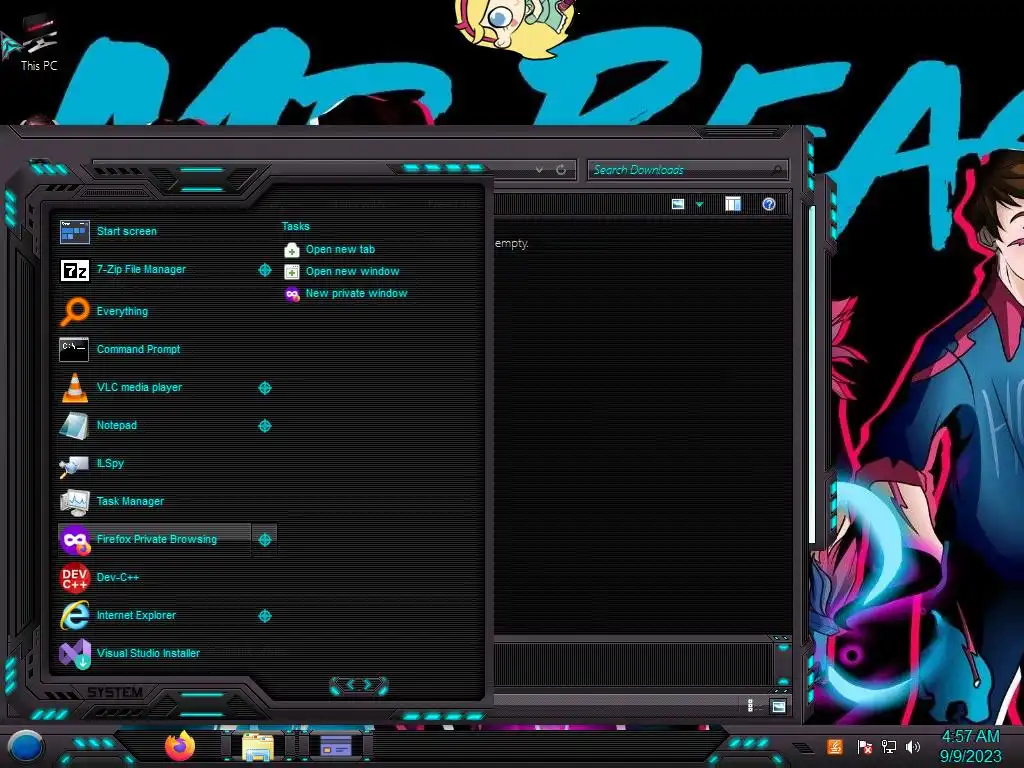Open the address bar history dropdown

pyautogui.click(x=539, y=170)
